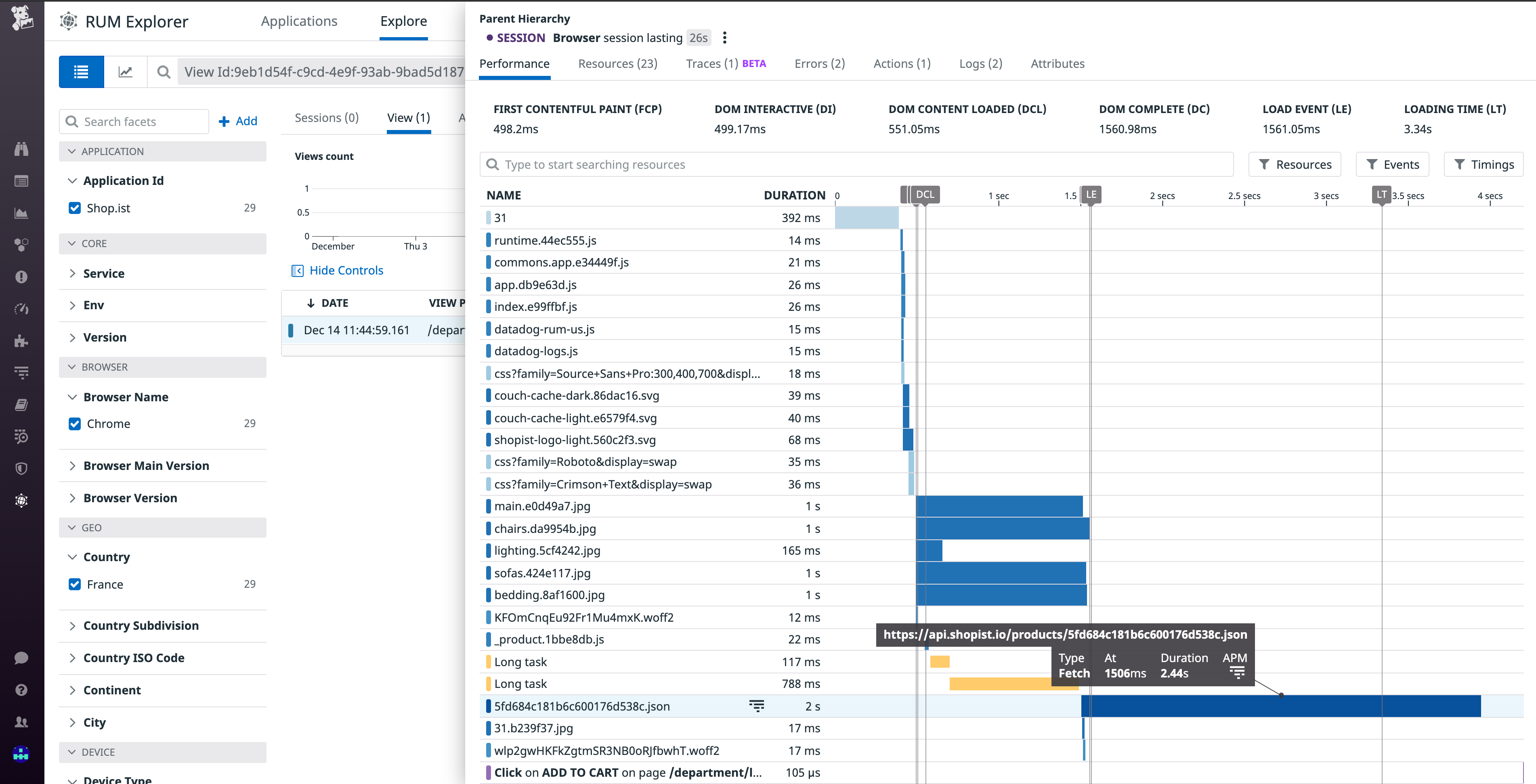Open Security using the shield icon
This screenshot has height=784, width=1536.
pyautogui.click(x=21, y=469)
